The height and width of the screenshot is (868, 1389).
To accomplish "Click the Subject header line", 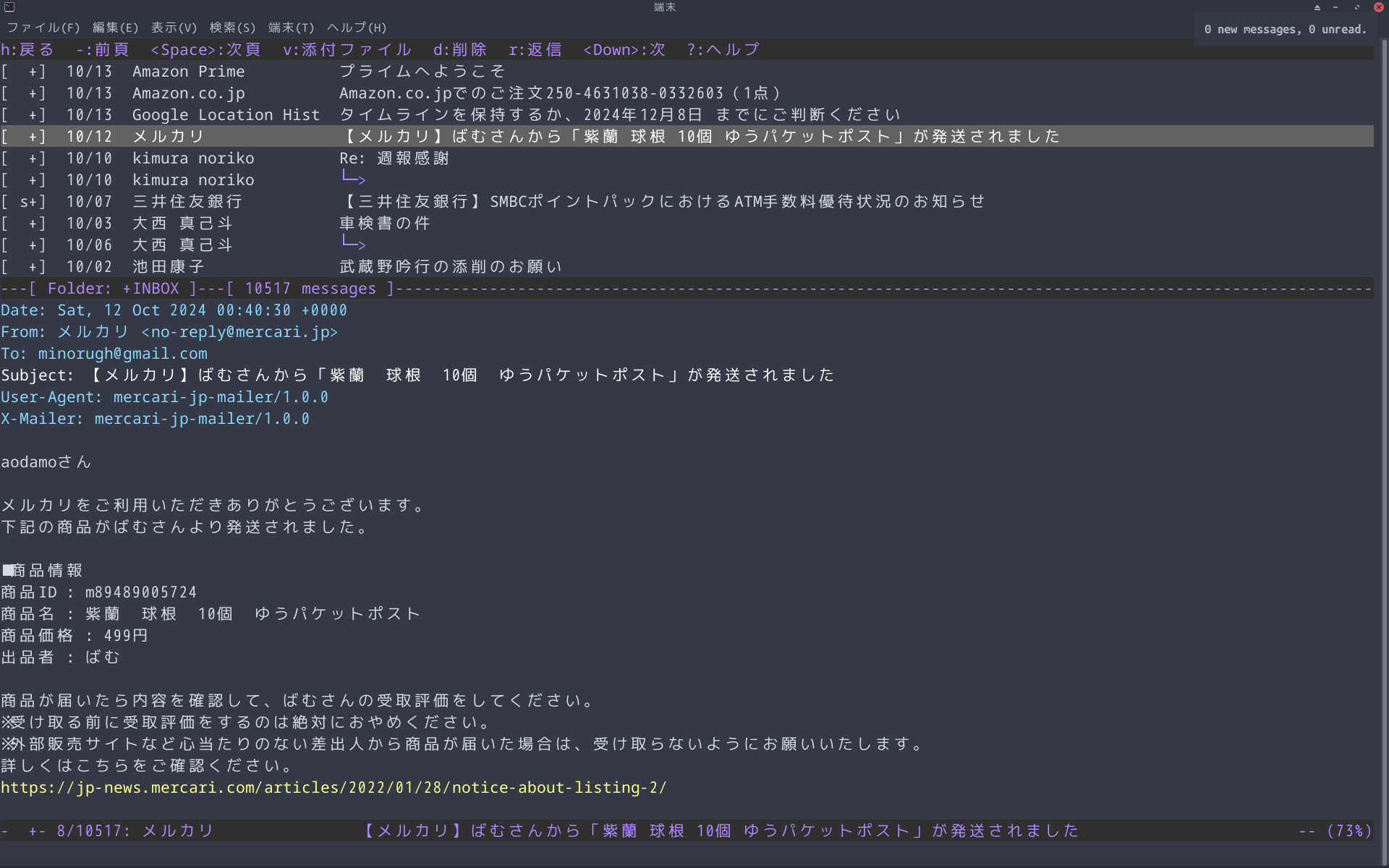I will pyautogui.click(x=417, y=375).
